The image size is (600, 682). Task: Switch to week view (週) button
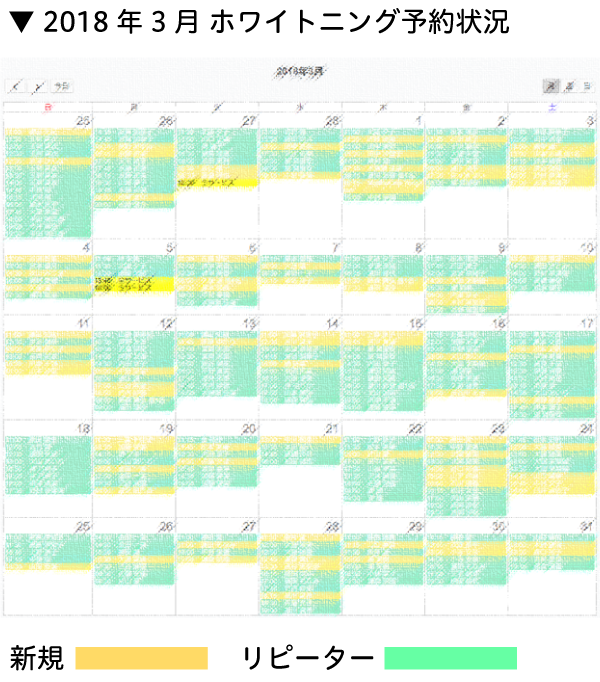(x=568, y=87)
